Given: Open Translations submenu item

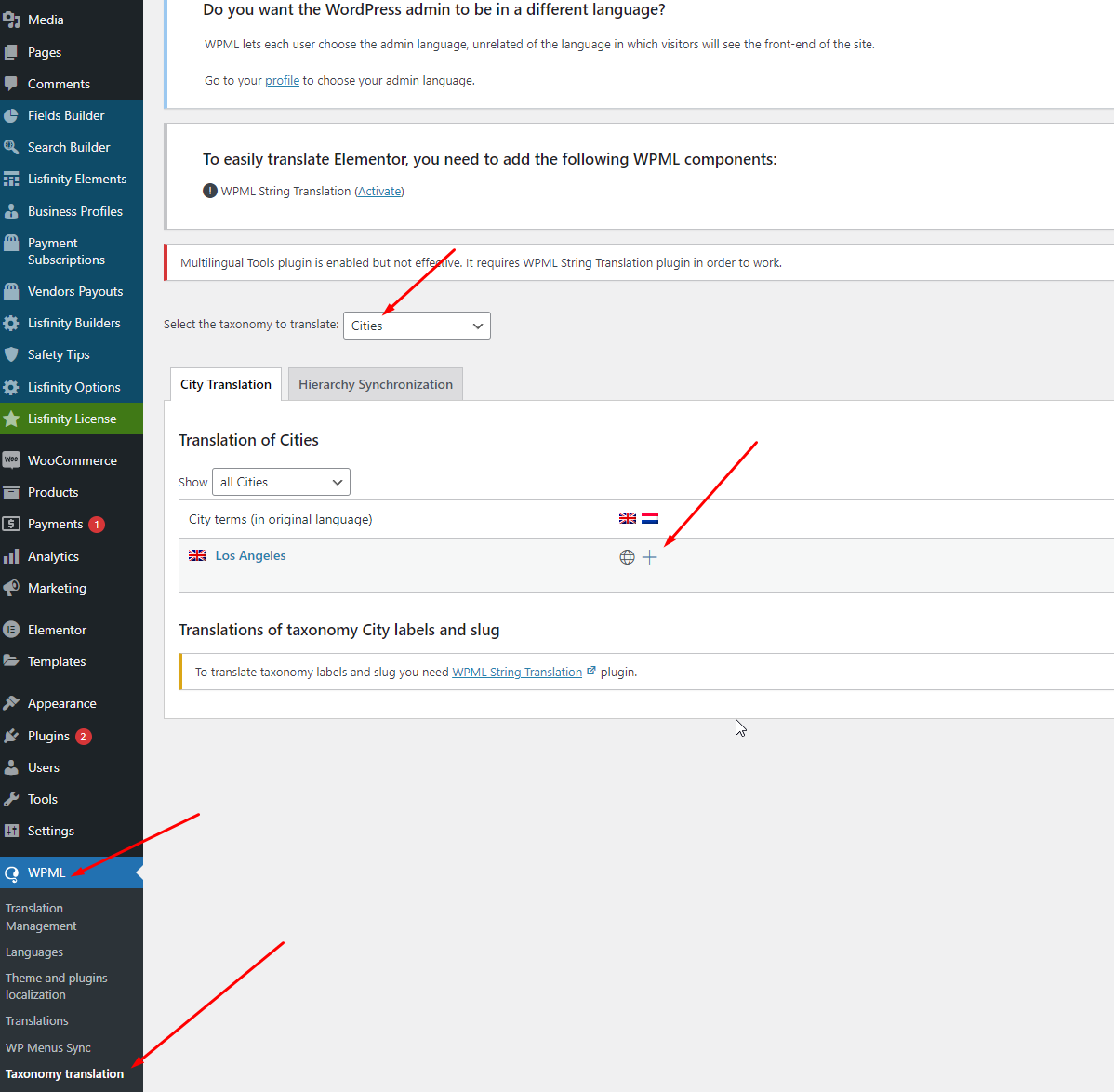Looking at the screenshot, I should 37,1021.
